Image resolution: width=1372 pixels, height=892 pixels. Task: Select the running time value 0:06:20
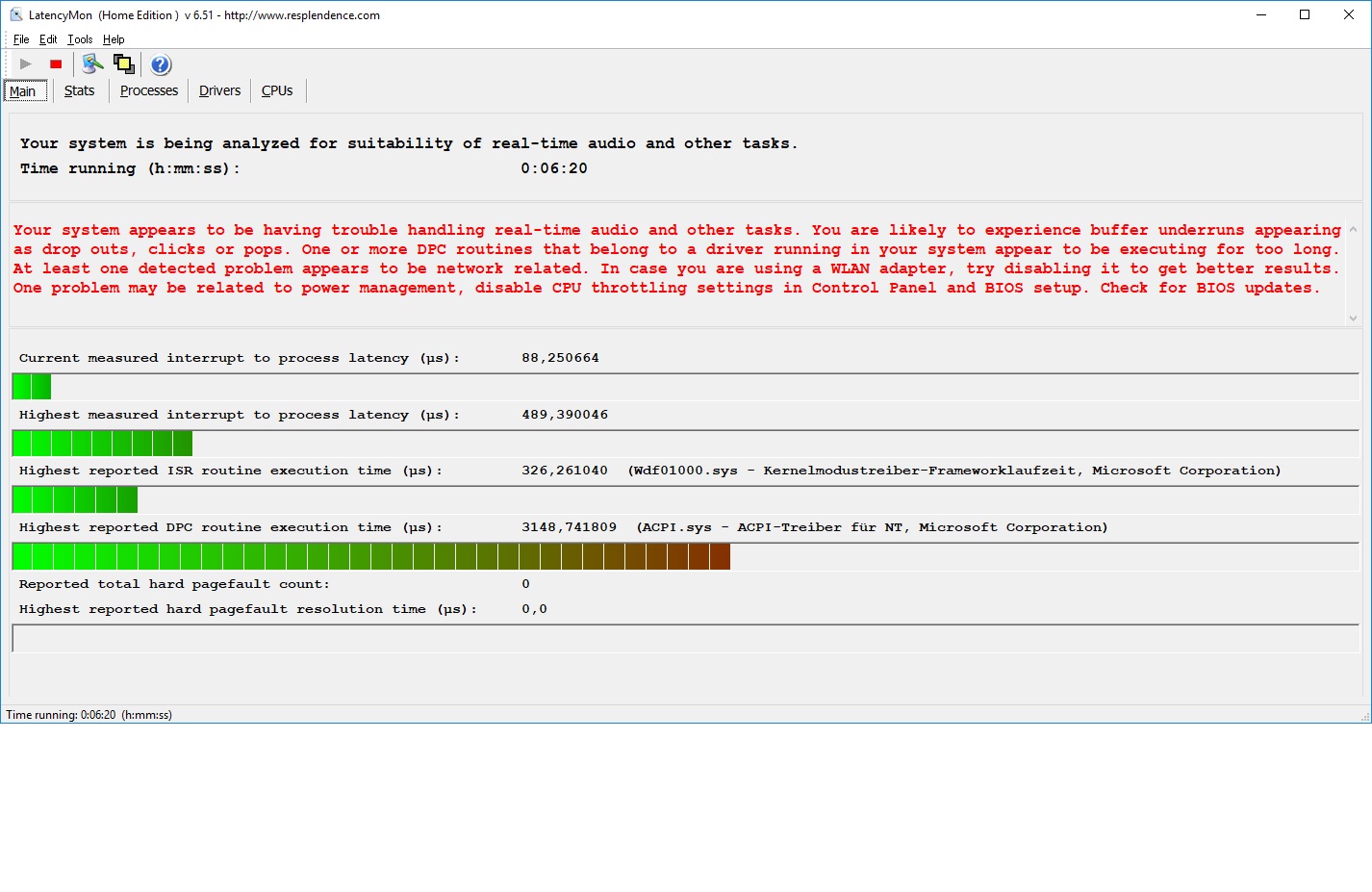pos(554,168)
